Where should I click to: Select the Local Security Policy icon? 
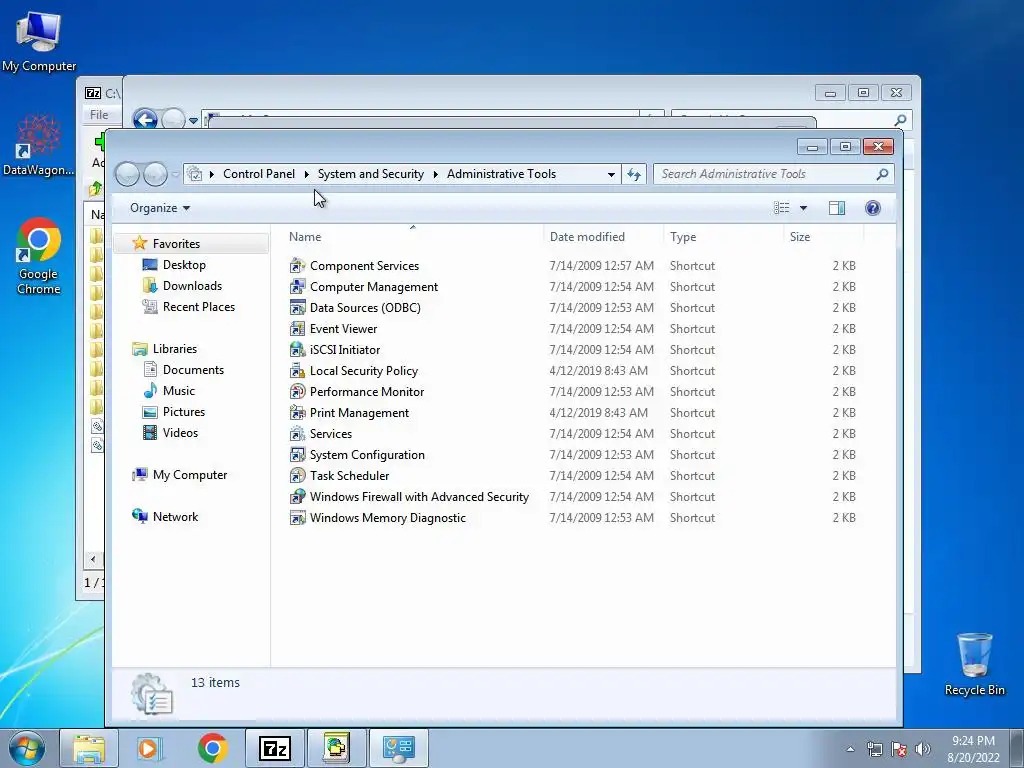tap(297, 371)
